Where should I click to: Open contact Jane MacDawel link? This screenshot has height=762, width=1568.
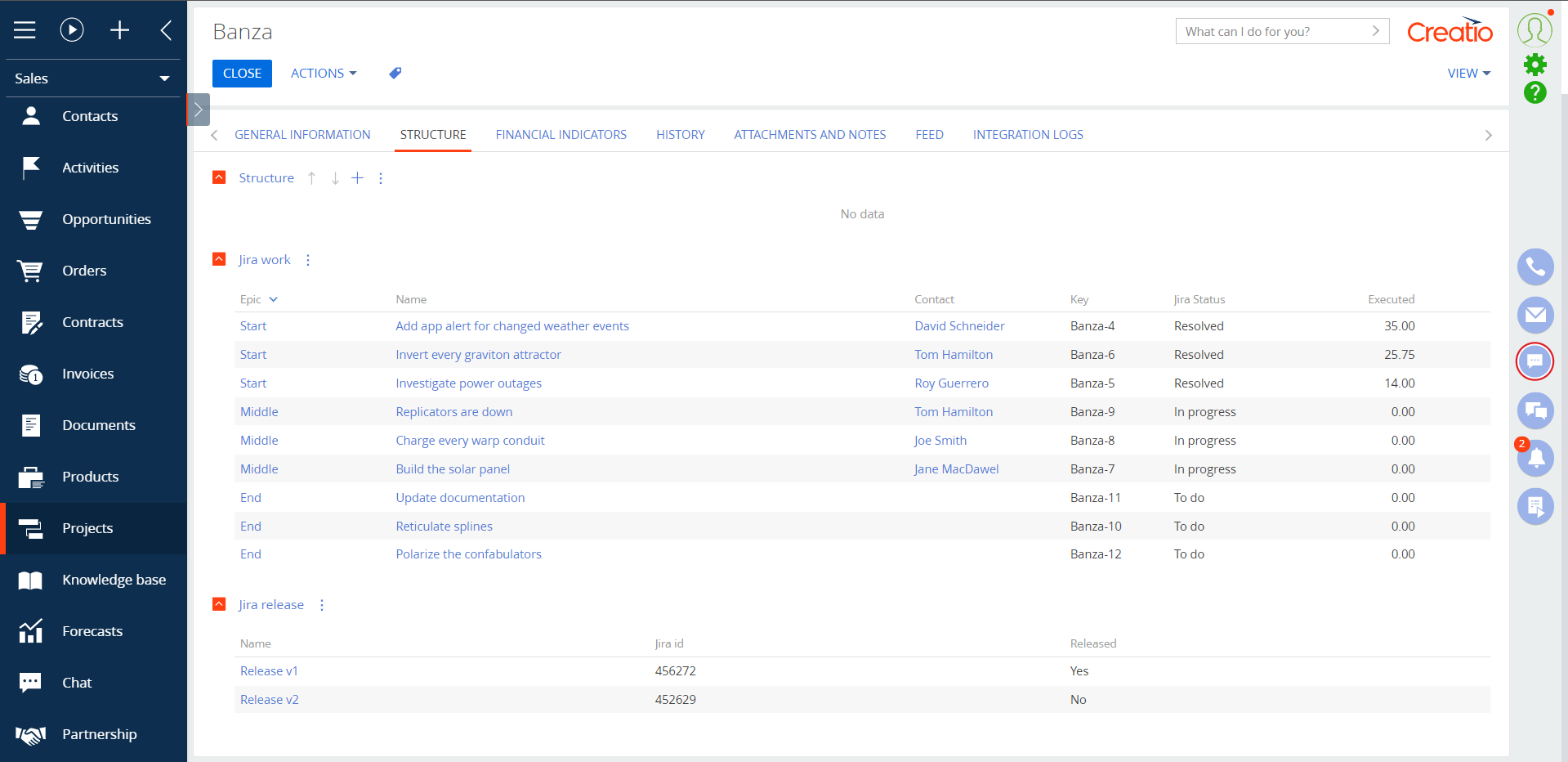(956, 469)
